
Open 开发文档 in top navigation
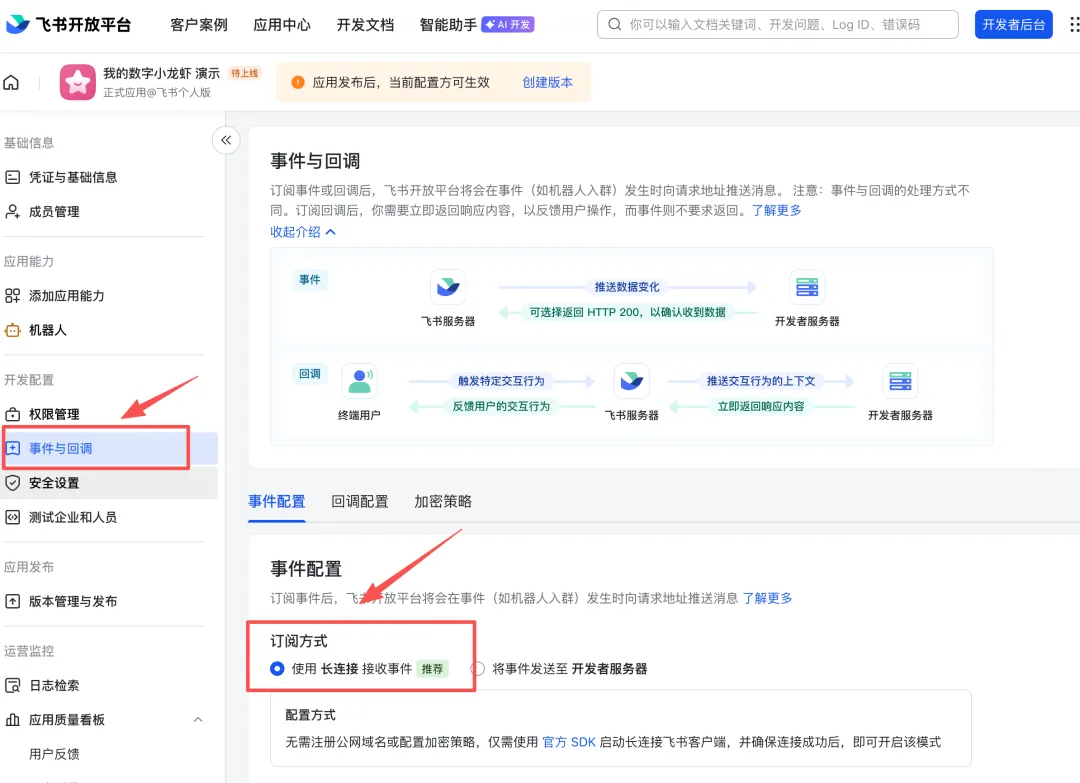(x=365, y=25)
